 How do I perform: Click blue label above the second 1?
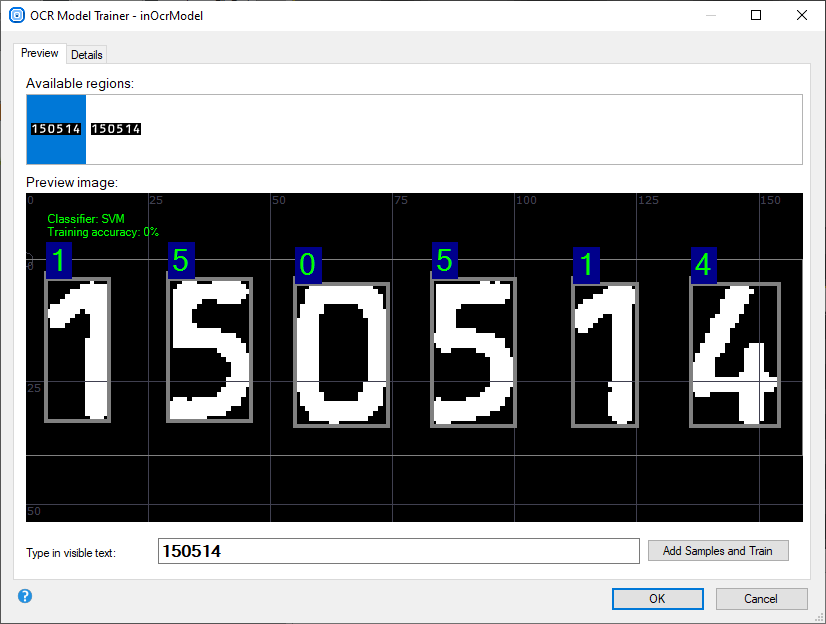[x=587, y=265]
